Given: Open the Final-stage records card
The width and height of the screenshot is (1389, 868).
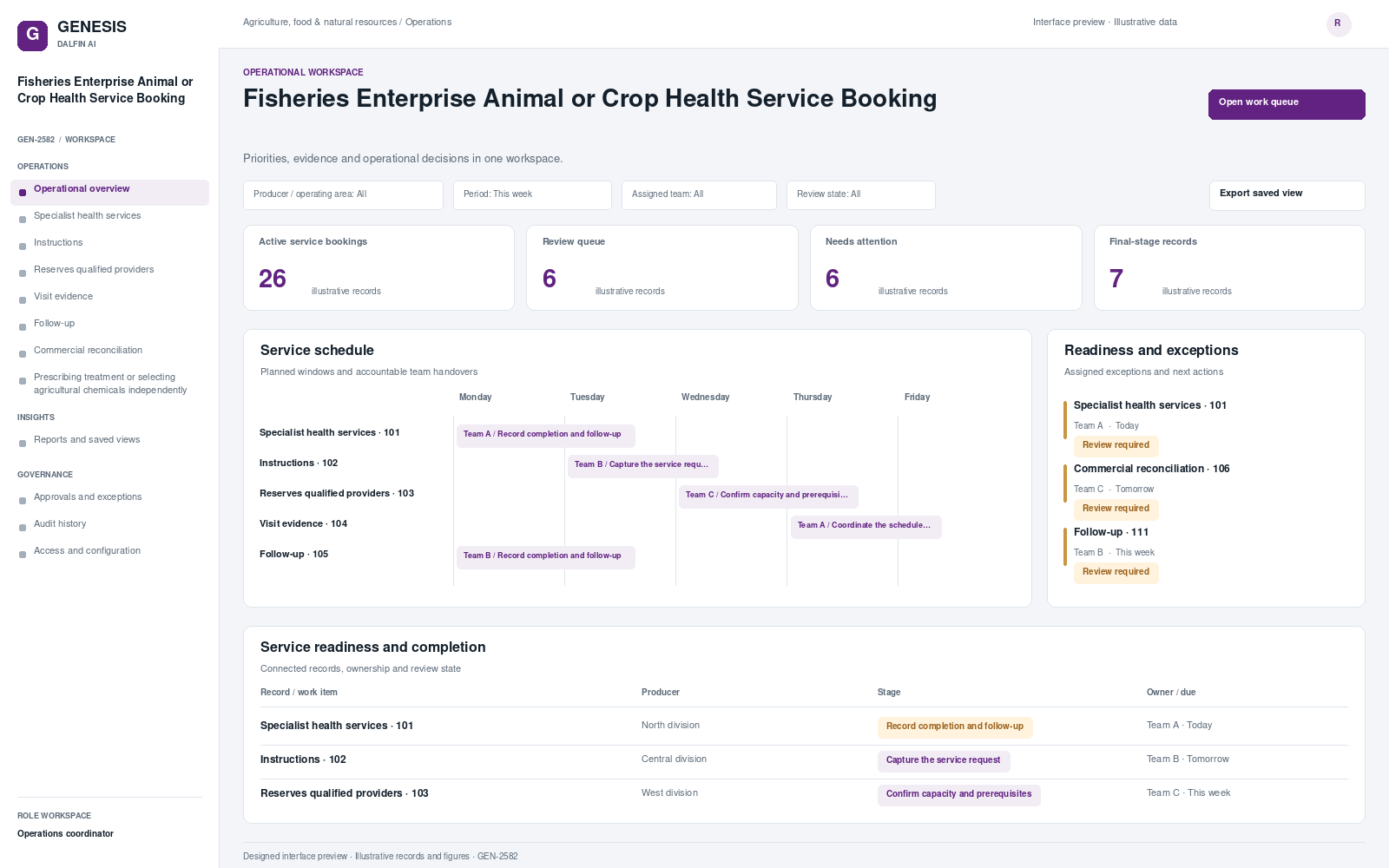Looking at the screenshot, I should [x=1229, y=267].
